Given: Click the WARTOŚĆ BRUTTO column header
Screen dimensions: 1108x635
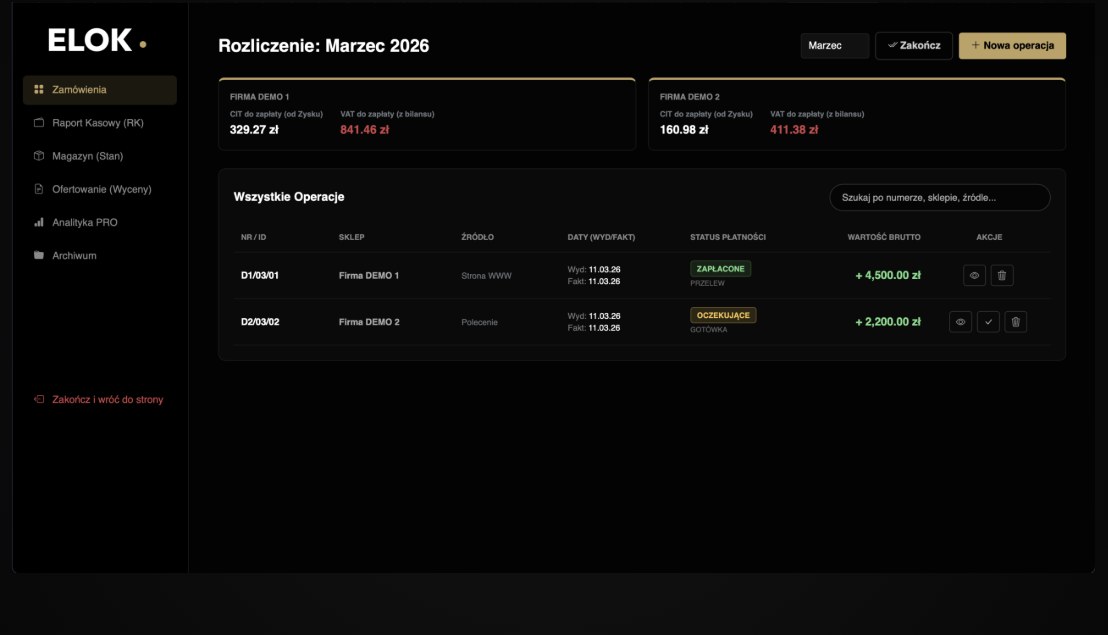Looking at the screenshot, I should (x=884, y=237).
